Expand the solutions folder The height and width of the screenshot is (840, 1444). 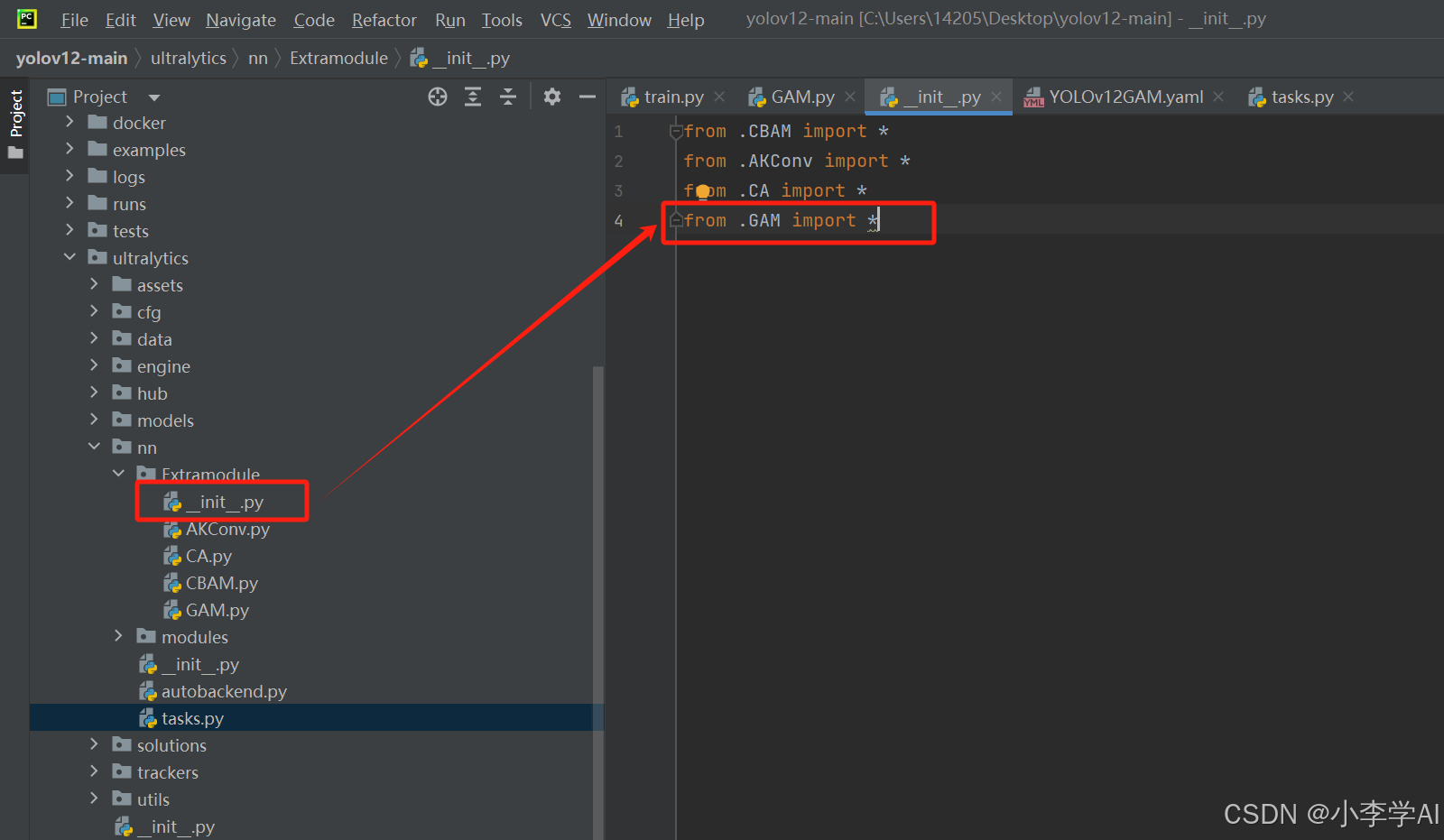[94, 744]
